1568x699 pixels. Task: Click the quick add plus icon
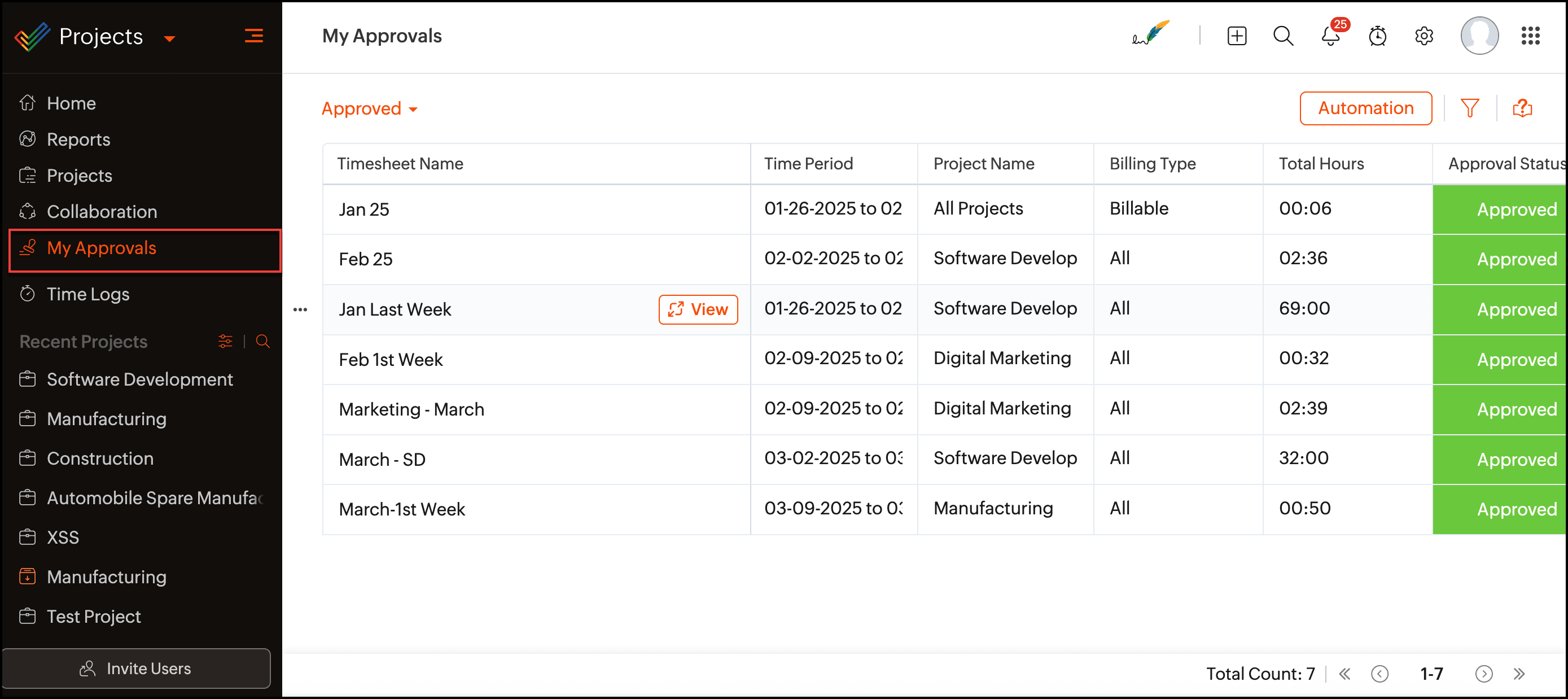click(x=1236, y=36)
